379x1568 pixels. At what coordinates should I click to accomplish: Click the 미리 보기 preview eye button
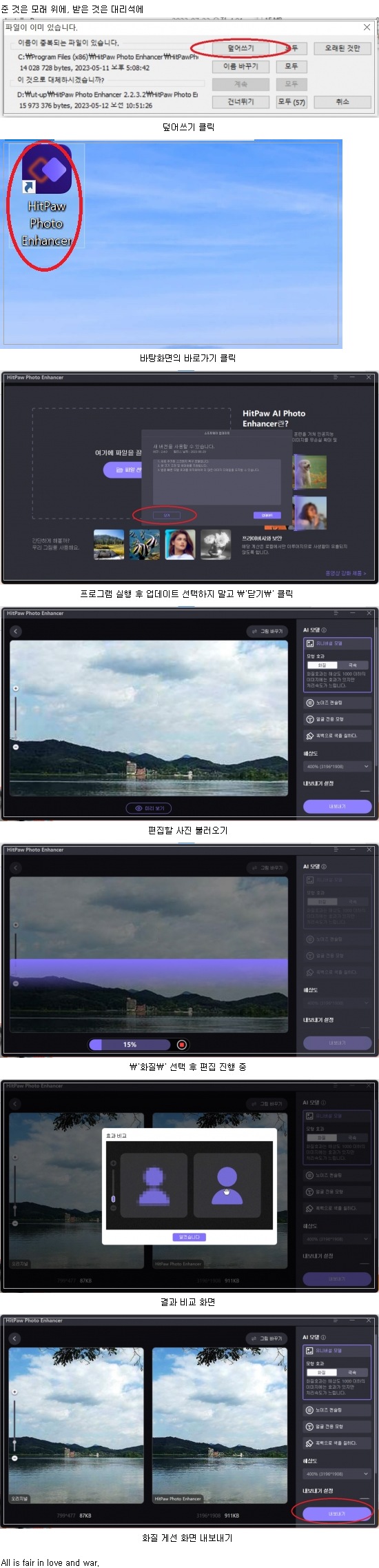[x=149, y=808]
